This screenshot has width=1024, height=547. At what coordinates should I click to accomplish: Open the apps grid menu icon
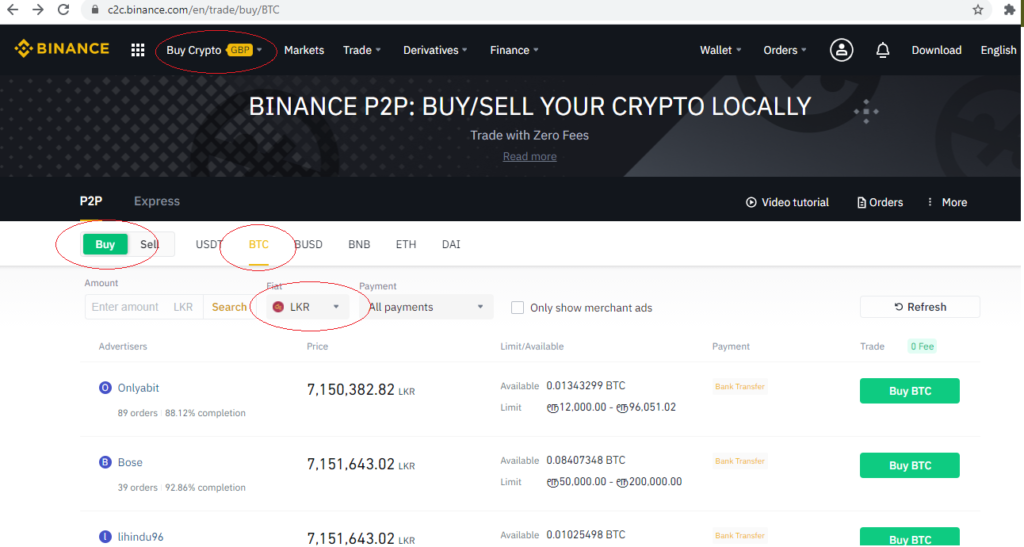pyautogui.click(x=137, y=50)
